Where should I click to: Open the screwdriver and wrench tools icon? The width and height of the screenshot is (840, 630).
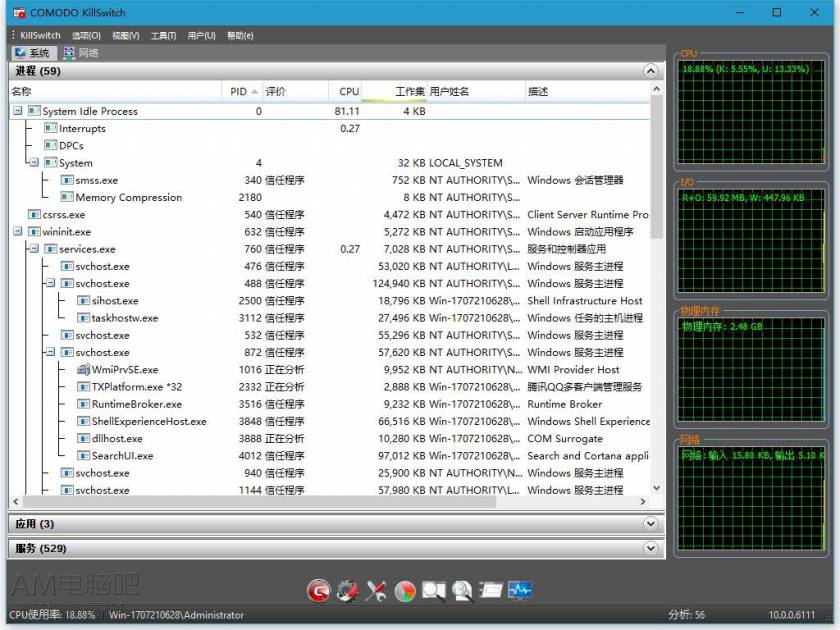coord(377,591)
